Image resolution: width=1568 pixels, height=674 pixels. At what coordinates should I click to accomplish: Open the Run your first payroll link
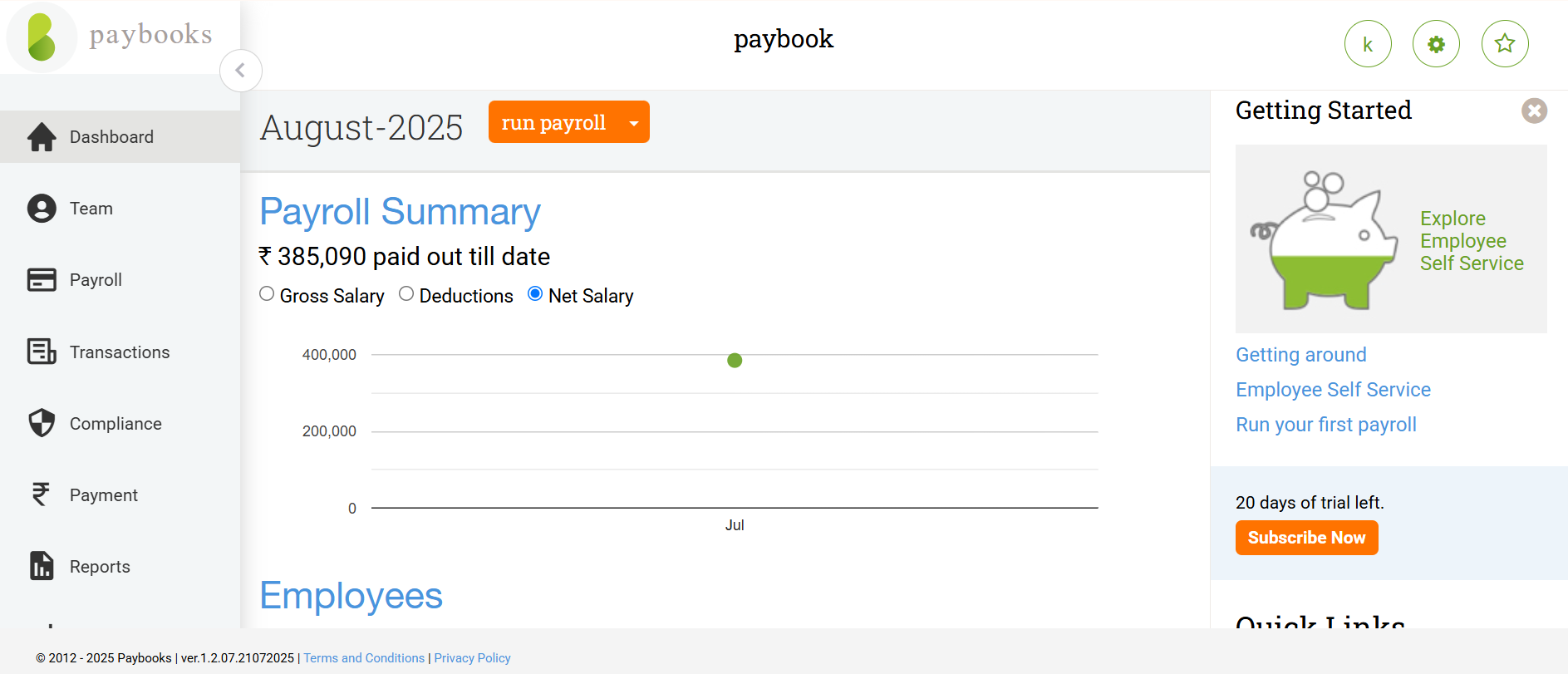coord(1325,425)
